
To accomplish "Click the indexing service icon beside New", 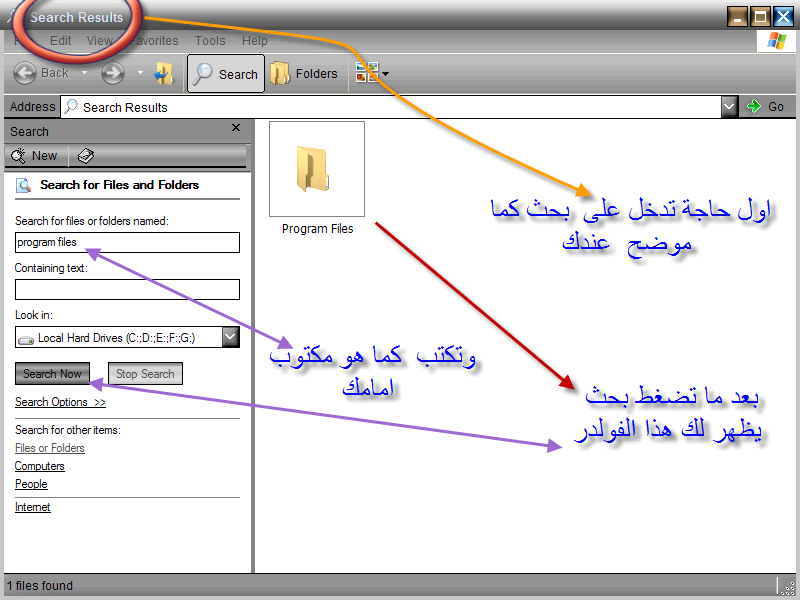I will point(86,156).
